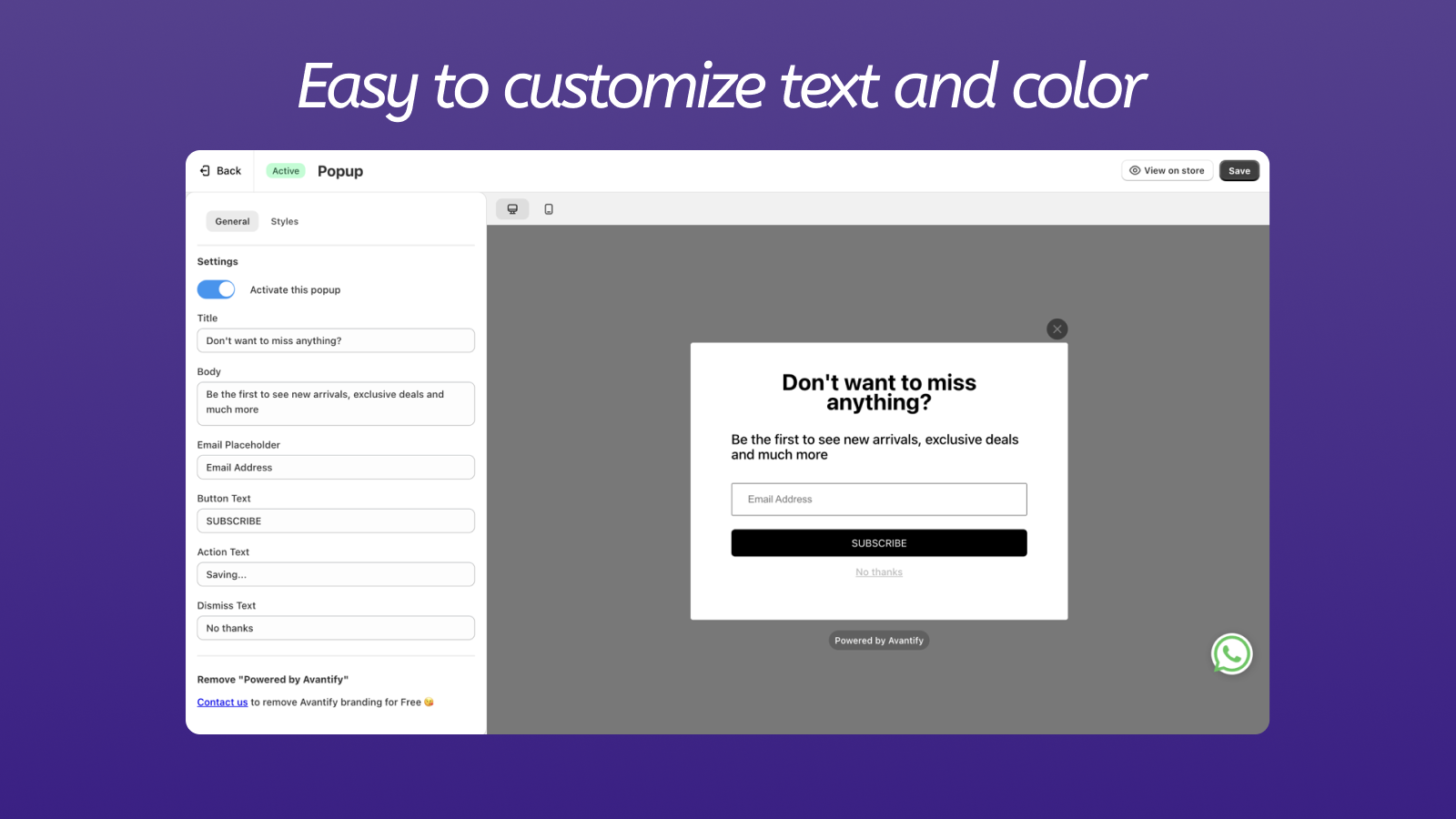Viewport: 1456px width, 819px height.
Task: Click the Powered by Avantify badge
Action: (879, 641)
